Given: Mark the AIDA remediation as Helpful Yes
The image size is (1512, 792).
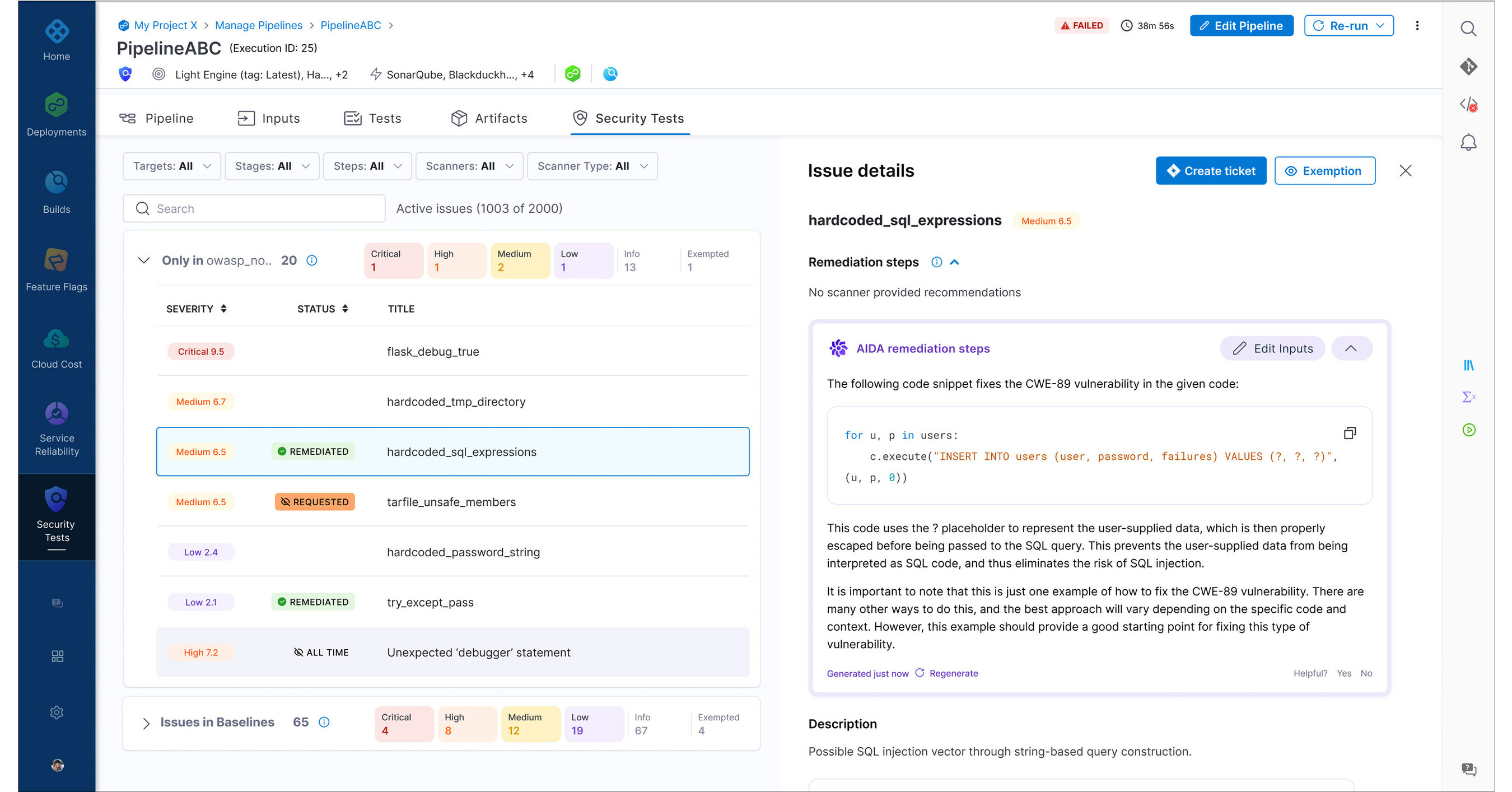Looking at the screenshot, I should 1345,673.
